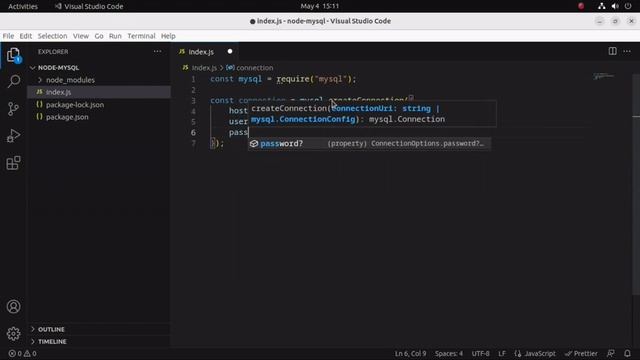
Task: Click line number 1 in gutter
Action: point(193,79)
